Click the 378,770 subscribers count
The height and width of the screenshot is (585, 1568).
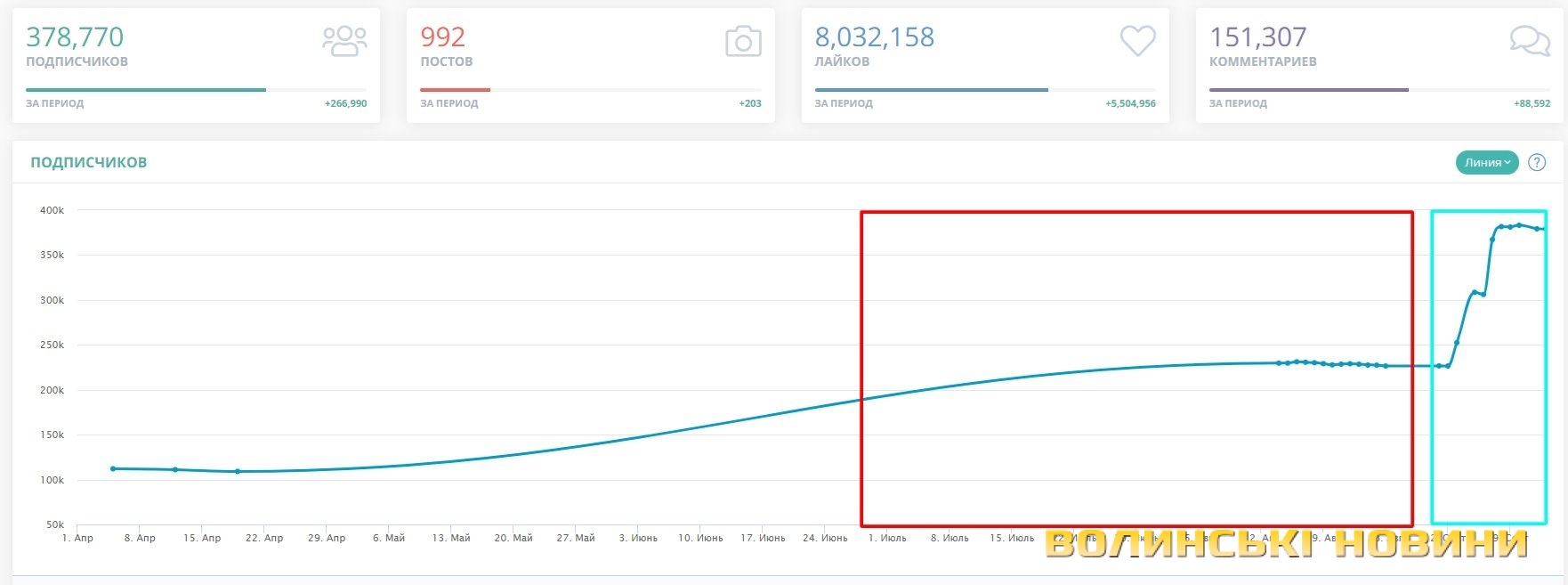click(75, 37)
